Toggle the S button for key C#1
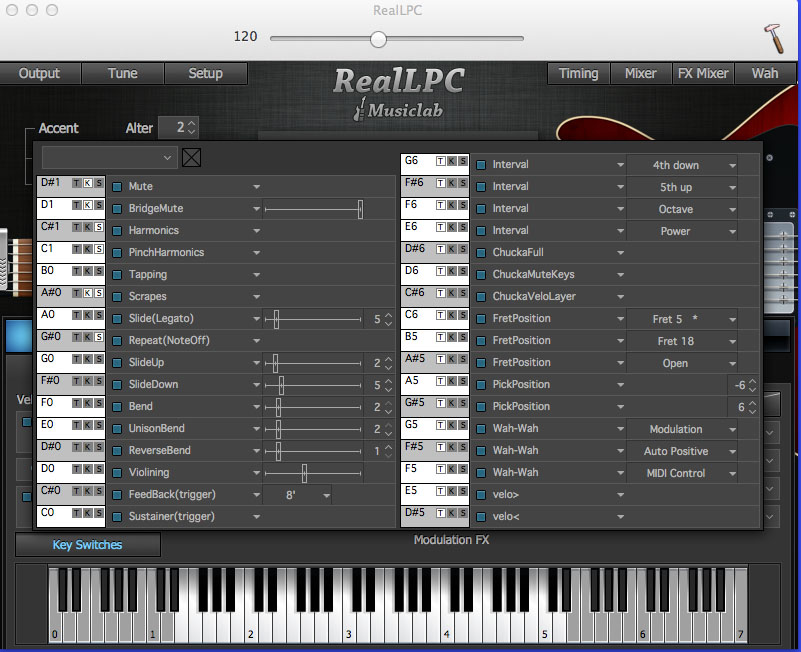Viewport: 801px width, 652px height. [99, 227]
